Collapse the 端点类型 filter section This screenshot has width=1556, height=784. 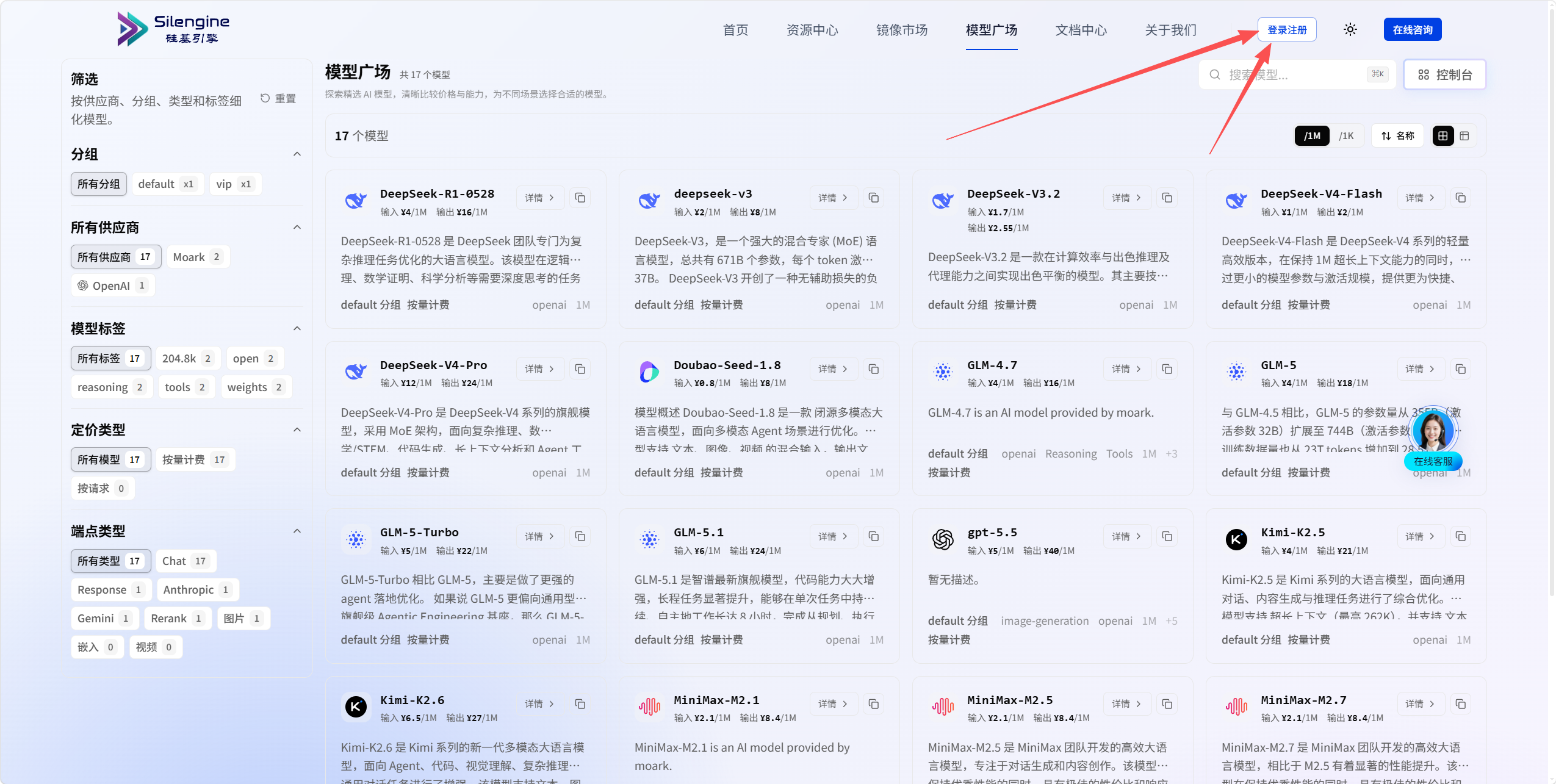(297, 531)
